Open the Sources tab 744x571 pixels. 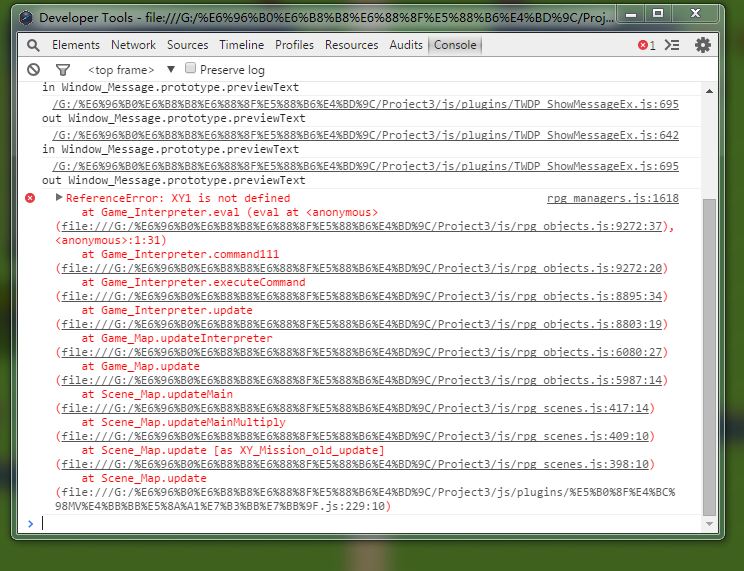pyautogui.click(x=187, y=45)
